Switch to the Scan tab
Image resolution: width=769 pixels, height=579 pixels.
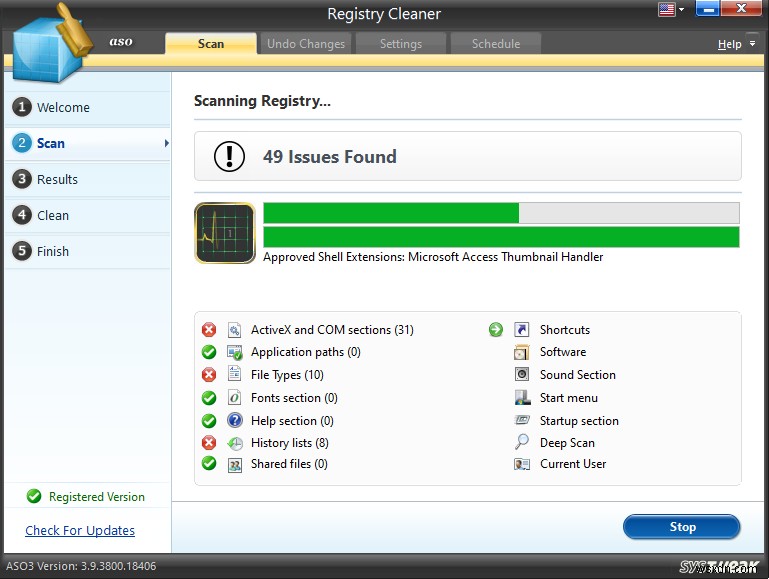(x=211, y=44)
